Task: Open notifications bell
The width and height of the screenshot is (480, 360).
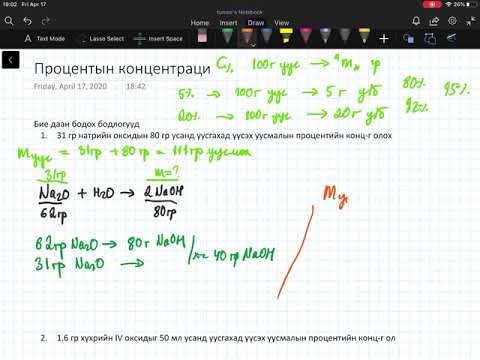Action: 416,21
